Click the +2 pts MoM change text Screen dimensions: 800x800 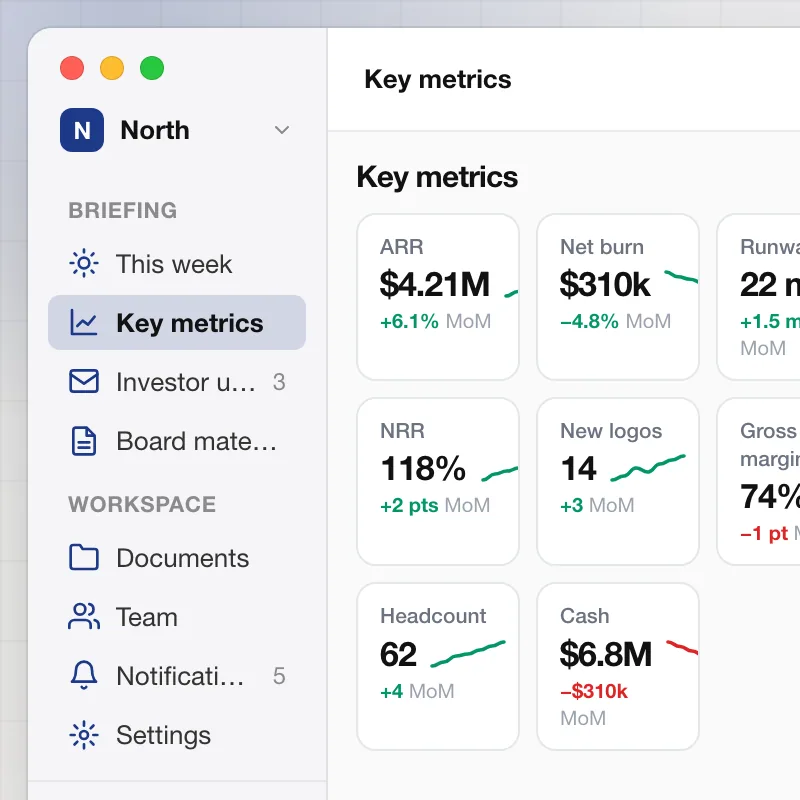coord(435,506)
